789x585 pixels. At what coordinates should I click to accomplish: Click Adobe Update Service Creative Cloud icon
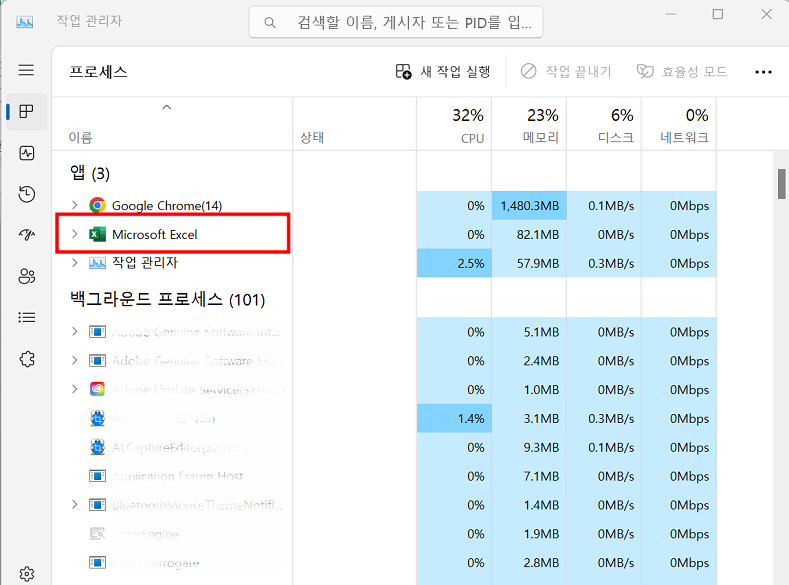tap(97, 389)
